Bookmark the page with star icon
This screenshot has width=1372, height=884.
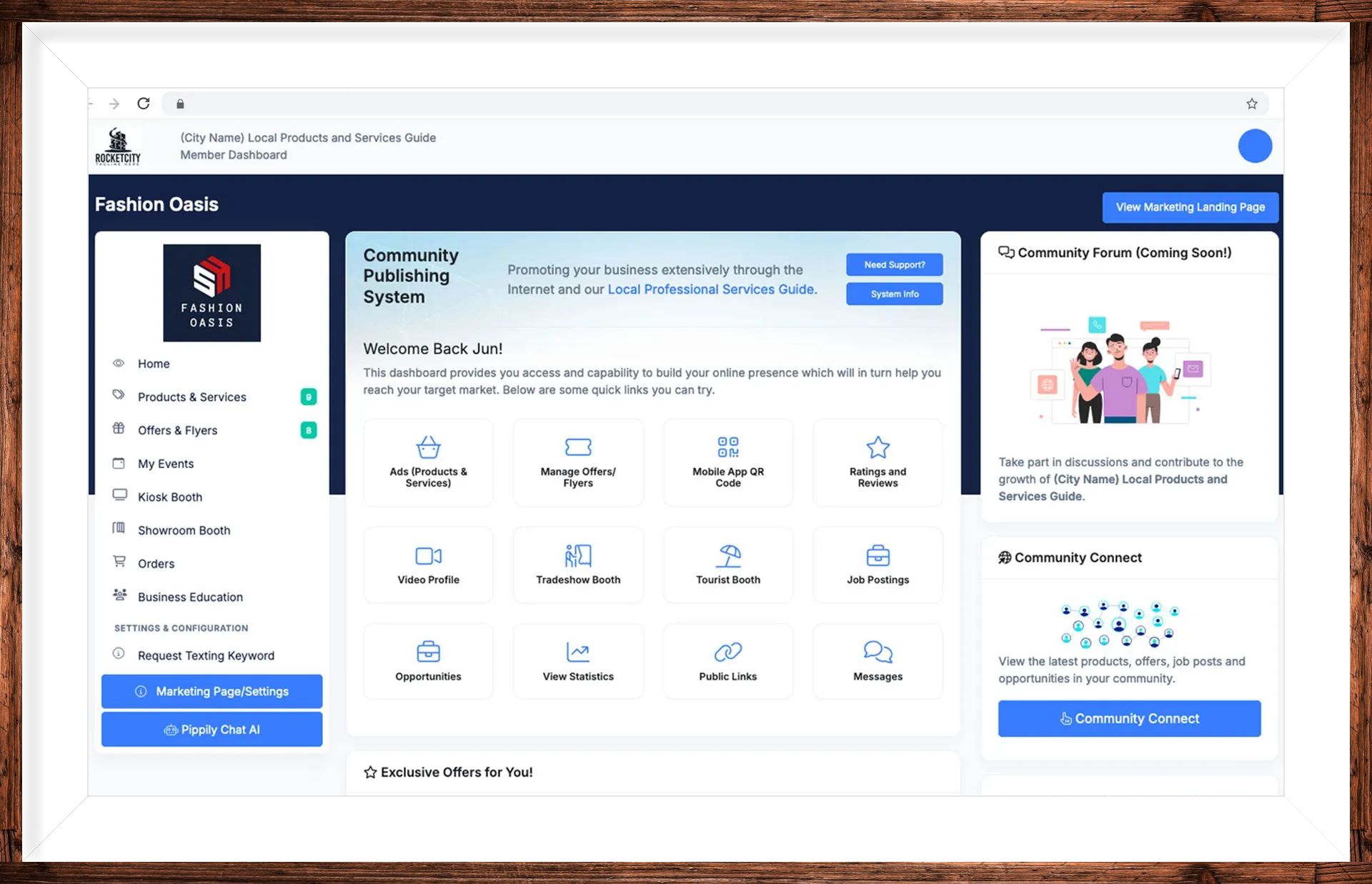[x=1251, y=104]
